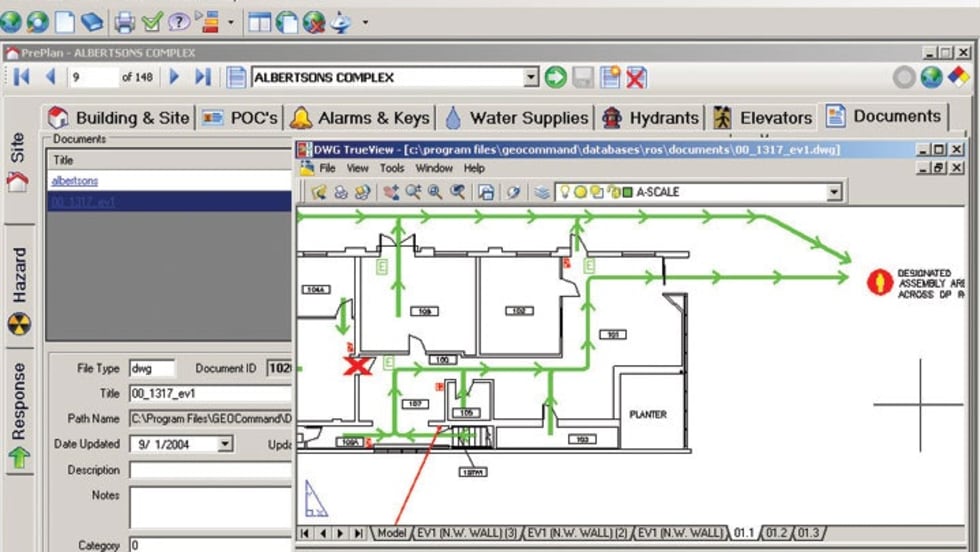
Task: Open the Tools menu in DWG TrueView
Action: (x=392, y=169)
